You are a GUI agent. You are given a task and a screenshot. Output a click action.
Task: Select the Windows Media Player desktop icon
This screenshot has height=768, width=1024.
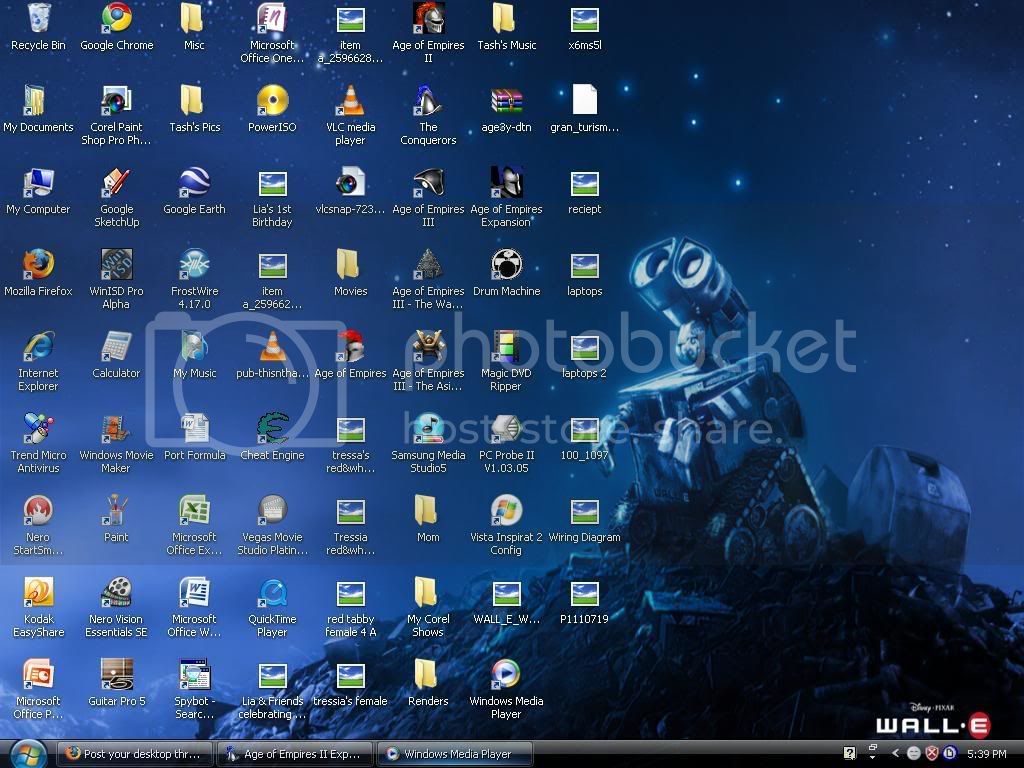coord(506,675)
